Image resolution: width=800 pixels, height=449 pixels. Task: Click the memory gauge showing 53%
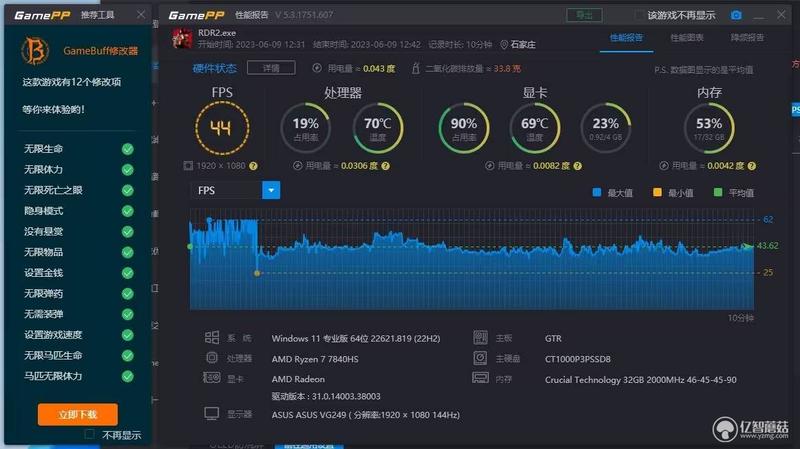click(x=709, y=128)
